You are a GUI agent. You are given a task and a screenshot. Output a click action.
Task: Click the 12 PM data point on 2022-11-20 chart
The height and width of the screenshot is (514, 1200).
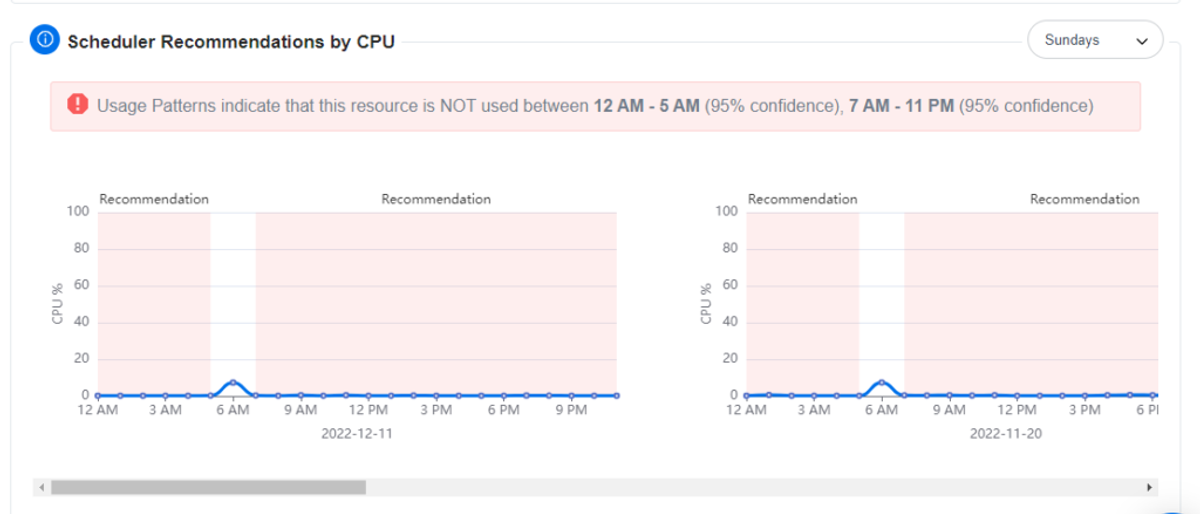tap(1017, 396)
